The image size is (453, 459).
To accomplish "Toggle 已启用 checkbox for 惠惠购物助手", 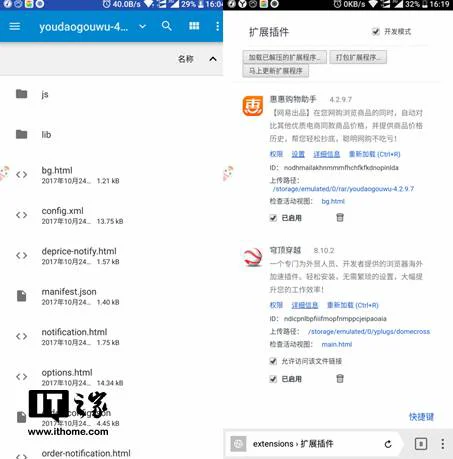I will (273, 218).
